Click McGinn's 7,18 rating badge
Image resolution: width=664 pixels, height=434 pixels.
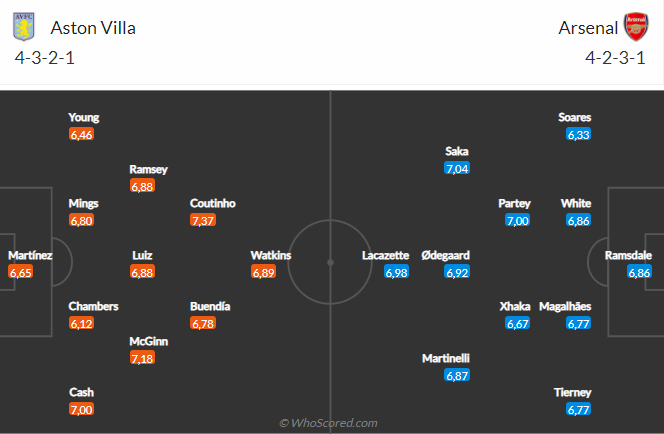pyautogui.click(x=144, y=357)
